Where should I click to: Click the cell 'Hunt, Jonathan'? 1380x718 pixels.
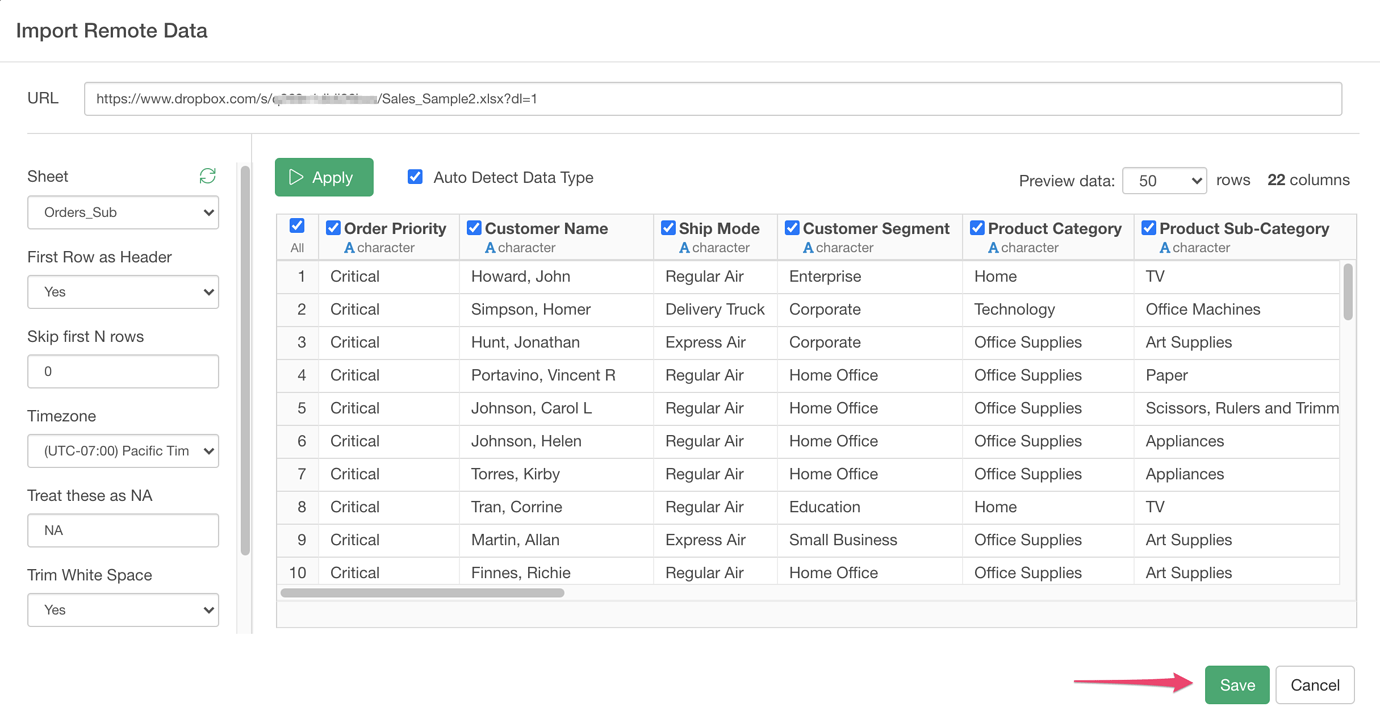(x=556, y=342)
